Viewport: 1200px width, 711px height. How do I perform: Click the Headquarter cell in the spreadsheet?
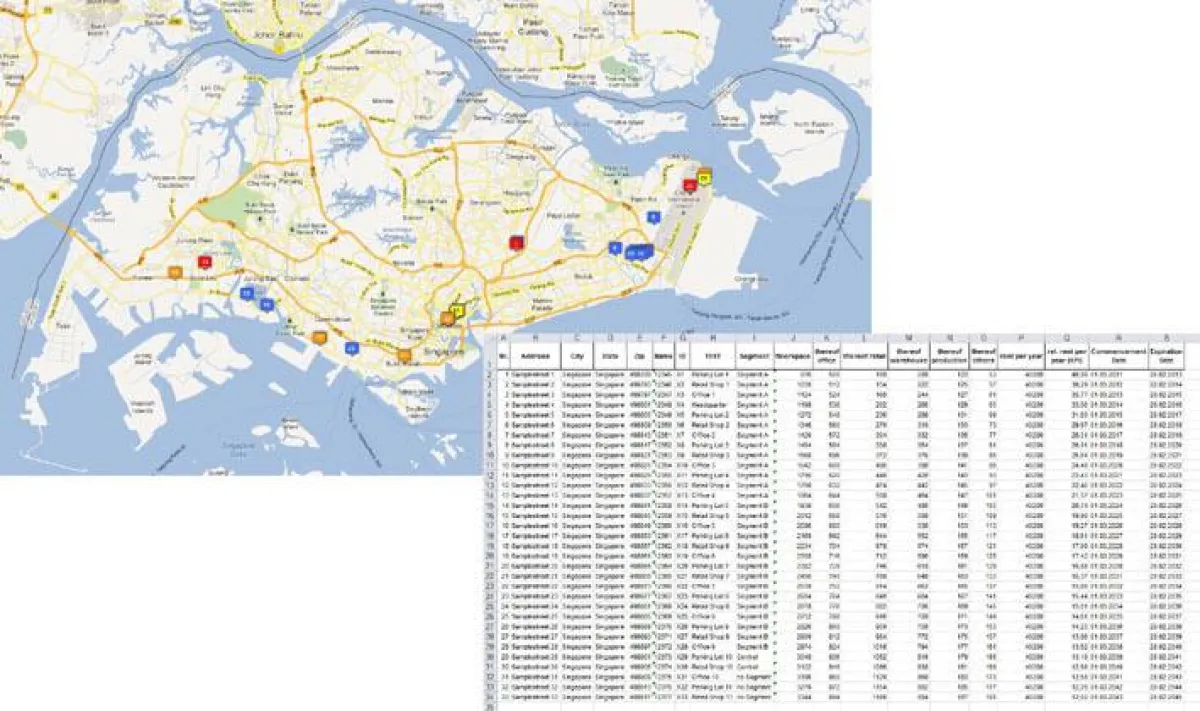click(x=708, y=404)
